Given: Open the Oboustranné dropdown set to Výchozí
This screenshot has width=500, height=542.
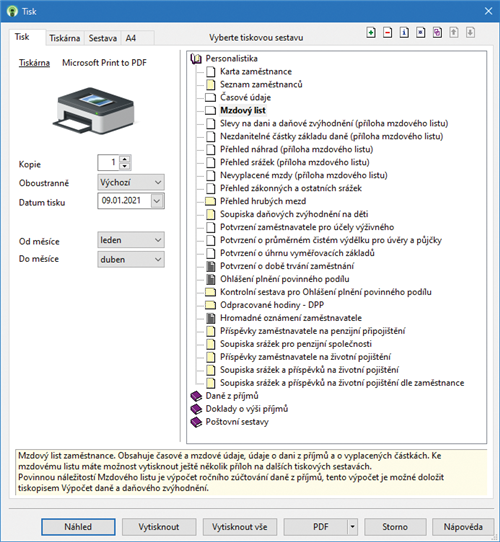Looking at the screenshot, I should coord(131,182).
